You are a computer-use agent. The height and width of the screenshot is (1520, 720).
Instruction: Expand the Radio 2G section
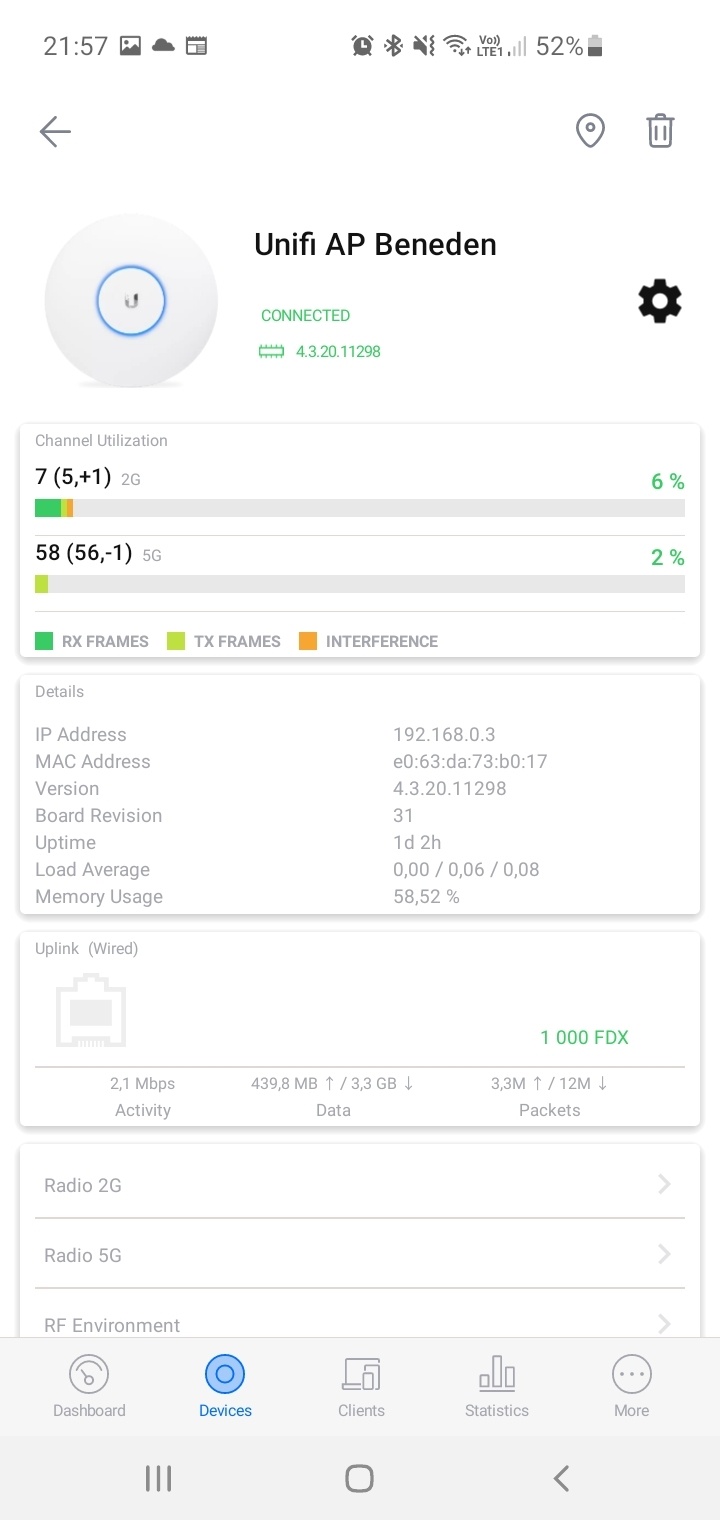[360, 1185]
